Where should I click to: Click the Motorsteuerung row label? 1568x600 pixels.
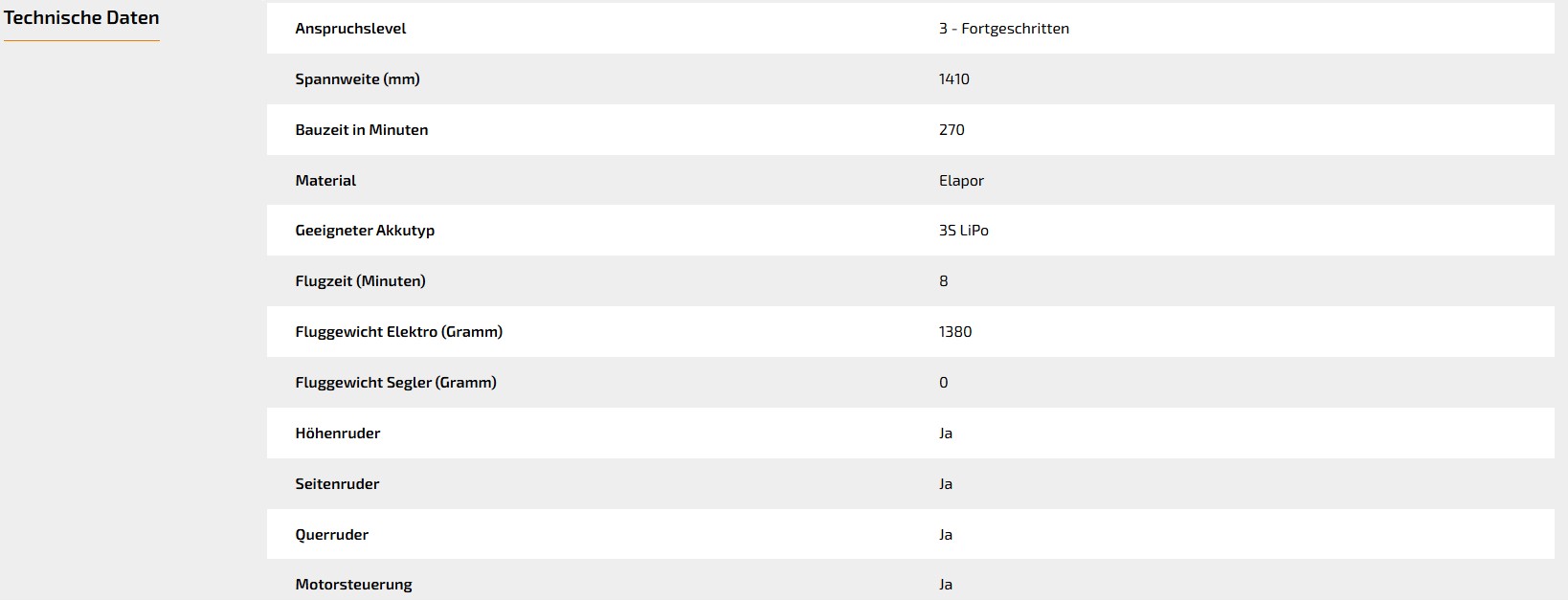[x=354, y=585]
